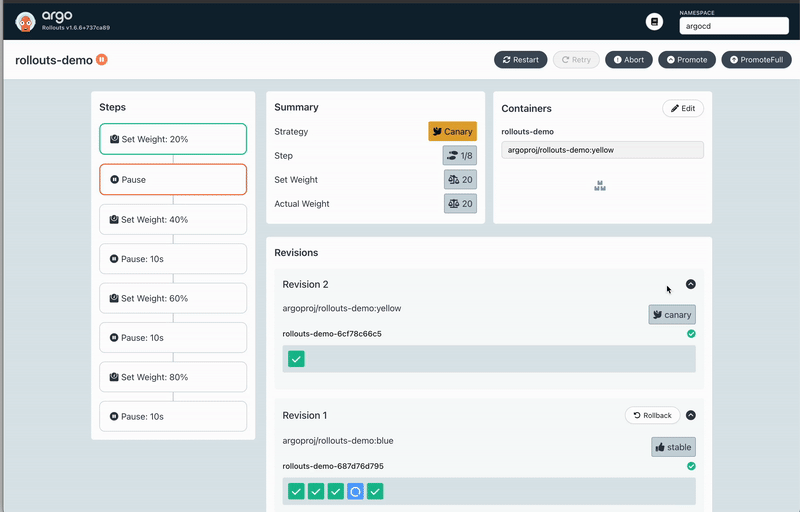Click the Canary strategy badge
The width and height of the screenshot is (800, 512).
[453, 131]
